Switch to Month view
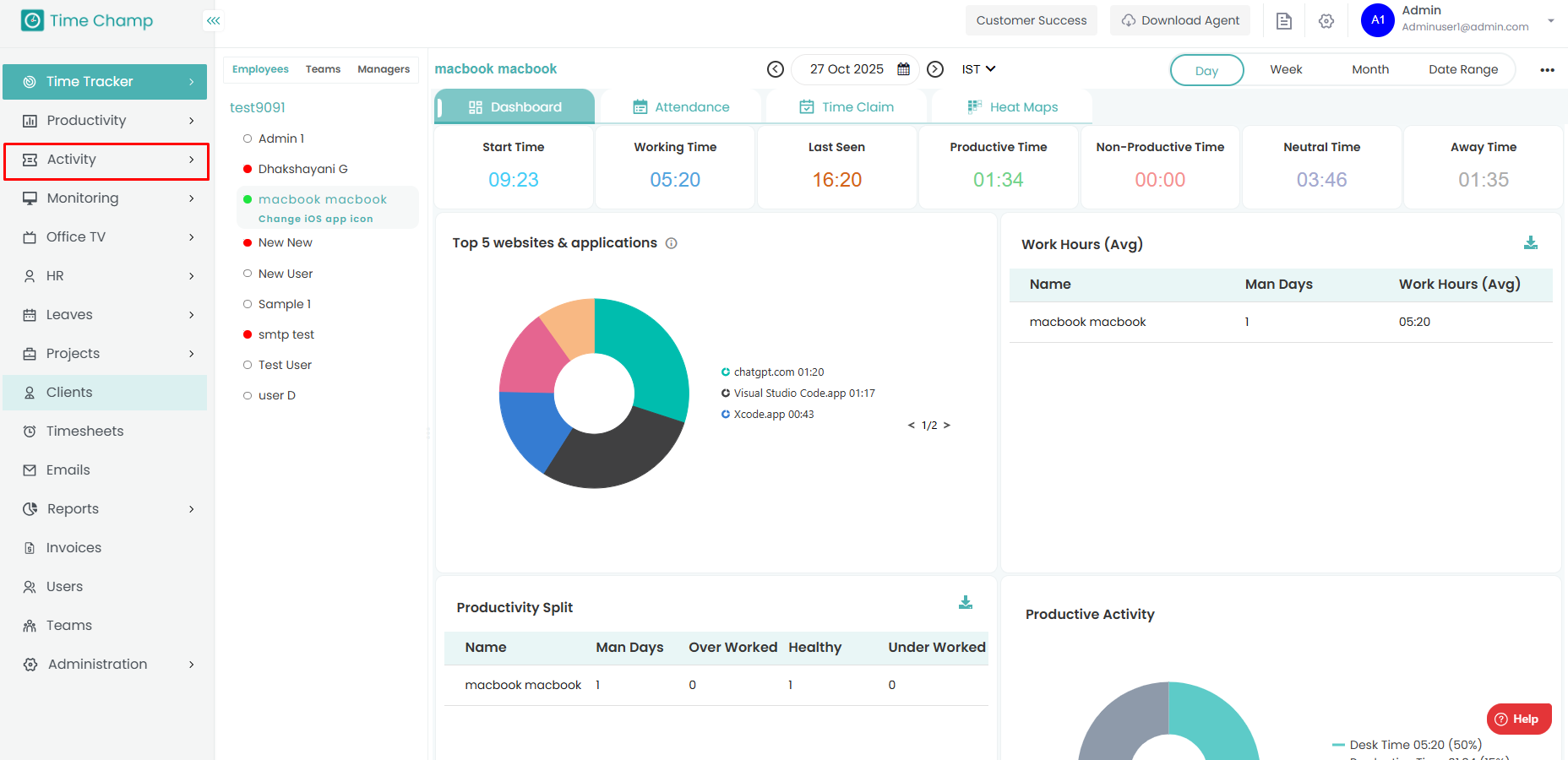The width and height of the screenshot is (1568, 760). click(x=1369, y=70)
